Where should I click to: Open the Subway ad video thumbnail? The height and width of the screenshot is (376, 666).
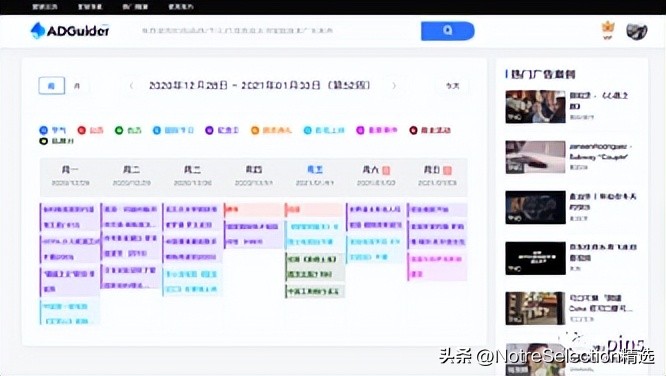click(x=535, y=157)
